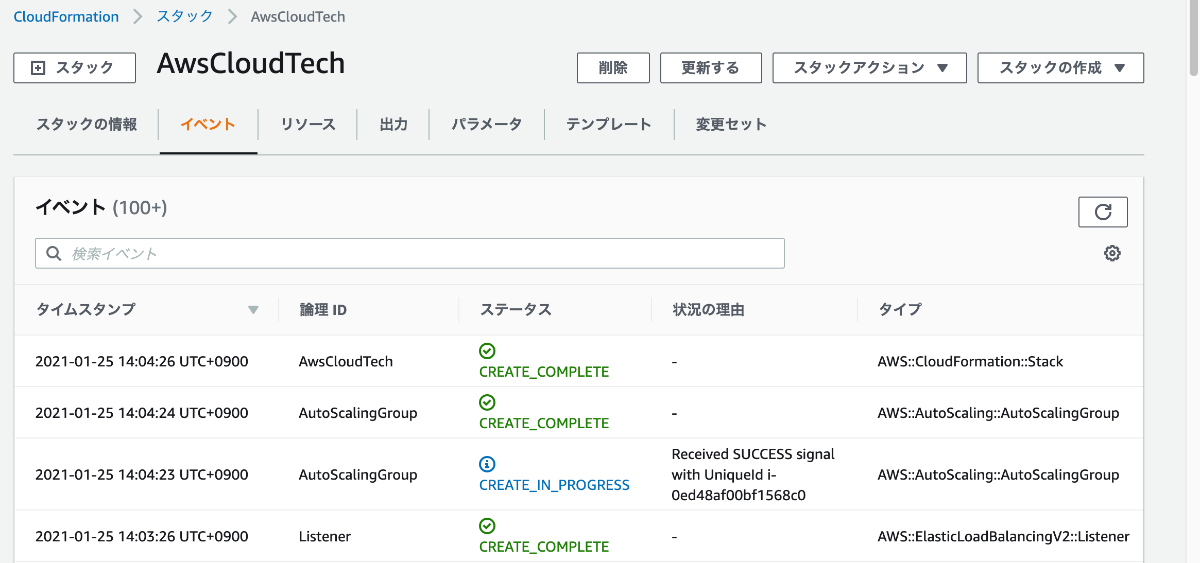1200x563 pixels.
Task: Click the CloudFormation breadcrumb link
Action: pyautogui.click(x=66, y=17)
